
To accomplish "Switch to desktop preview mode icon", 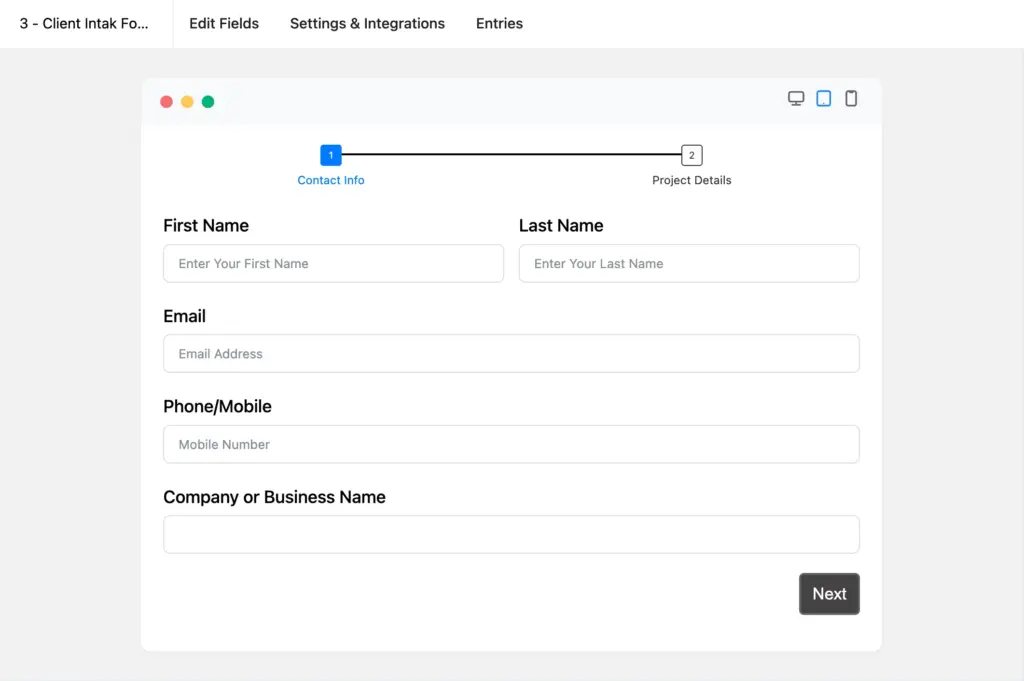I will coord(795,99).
